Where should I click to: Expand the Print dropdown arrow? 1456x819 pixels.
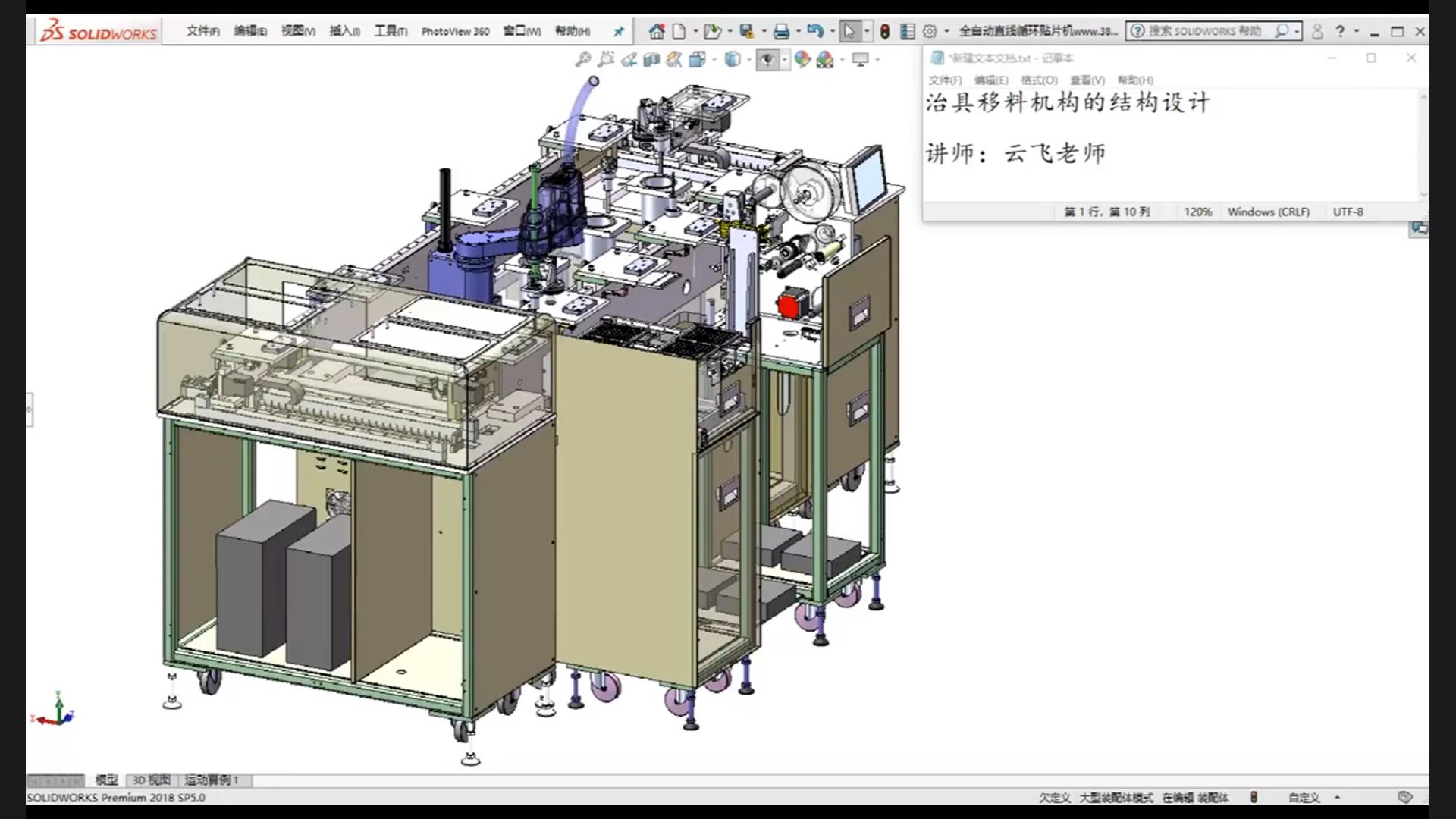click(798, 31)
